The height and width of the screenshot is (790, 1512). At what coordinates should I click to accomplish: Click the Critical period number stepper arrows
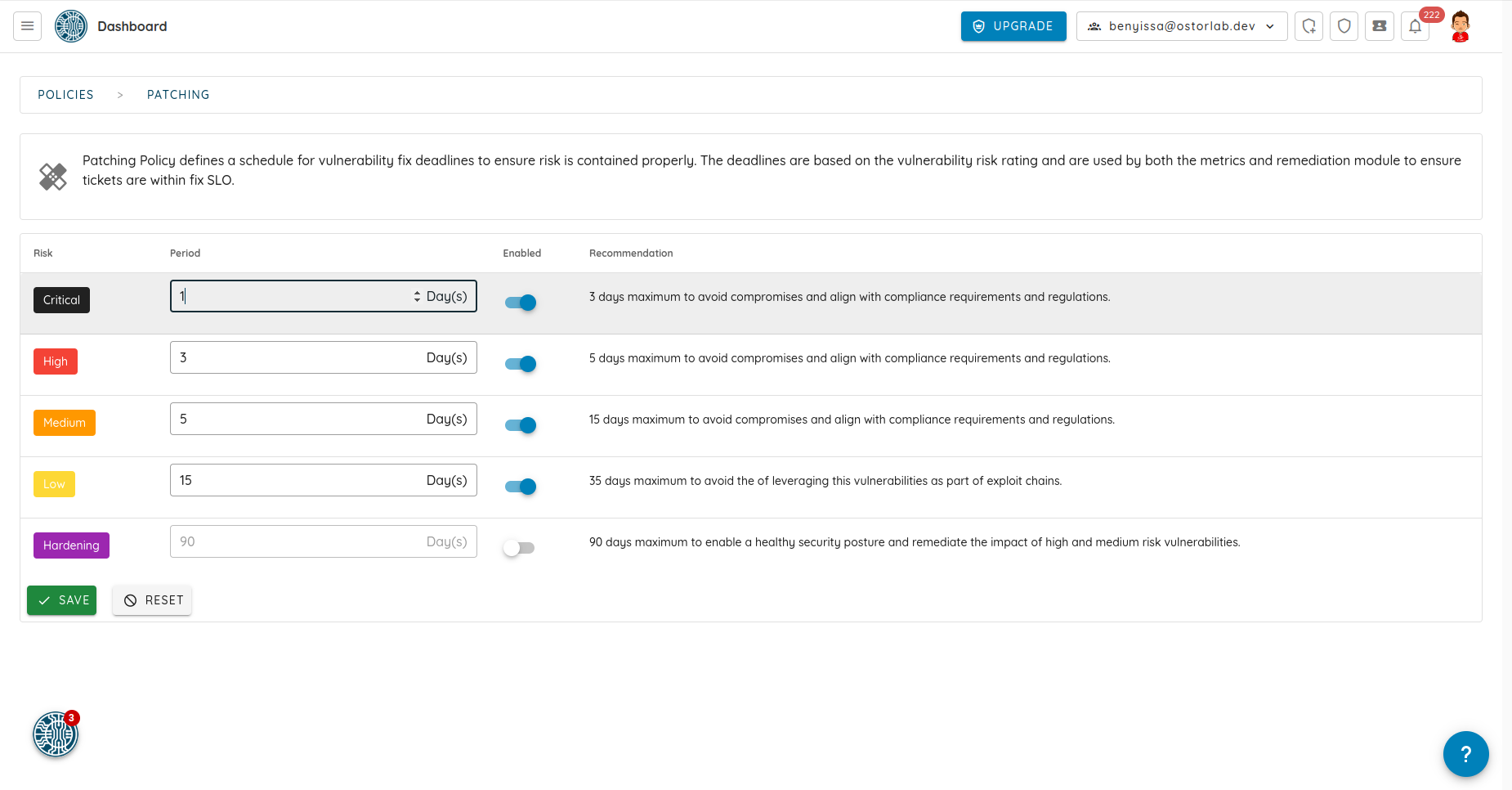[417, 296]
